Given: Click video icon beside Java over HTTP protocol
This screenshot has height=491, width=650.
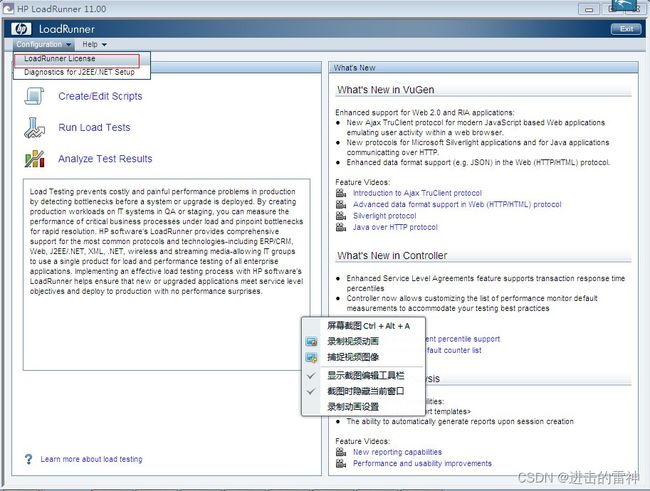Looking at the screenshot, I should tap(341, 227).
